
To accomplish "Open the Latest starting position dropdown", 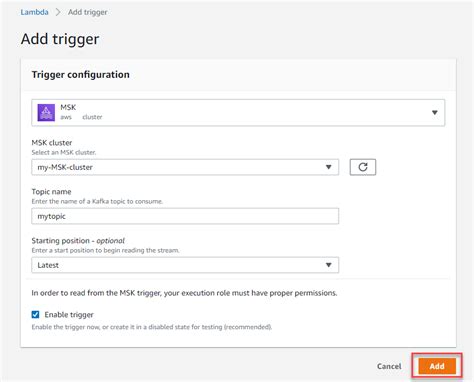I will pos(185,265).
